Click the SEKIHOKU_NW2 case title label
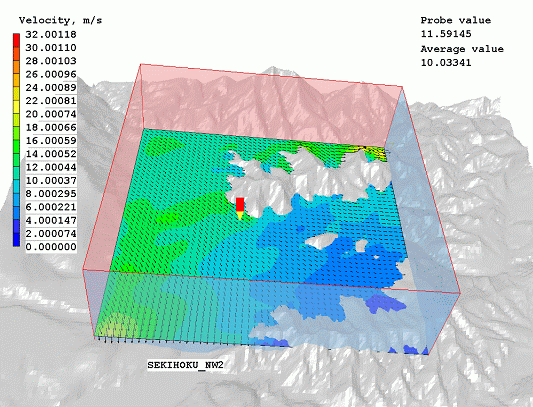The image size is (533, 407). 185,365
